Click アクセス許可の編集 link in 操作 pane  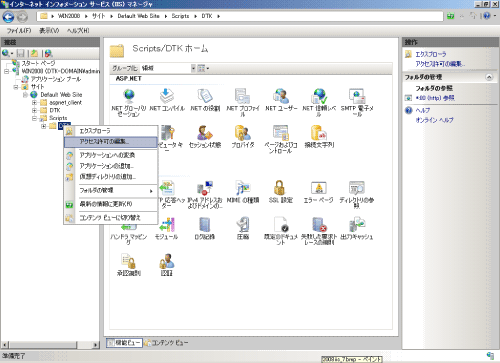[440, 64]
